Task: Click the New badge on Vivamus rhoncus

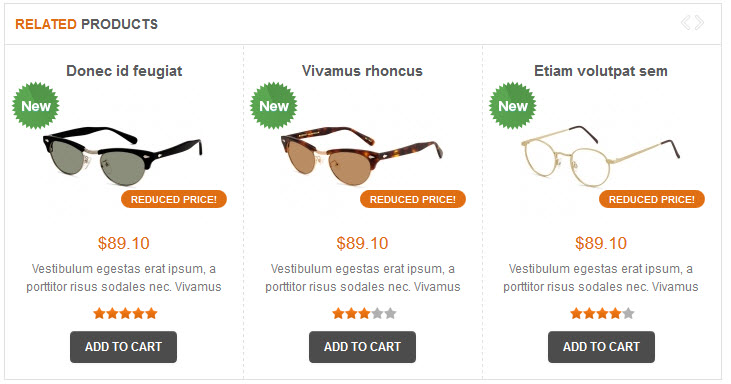Action: (x=274, y=106)
